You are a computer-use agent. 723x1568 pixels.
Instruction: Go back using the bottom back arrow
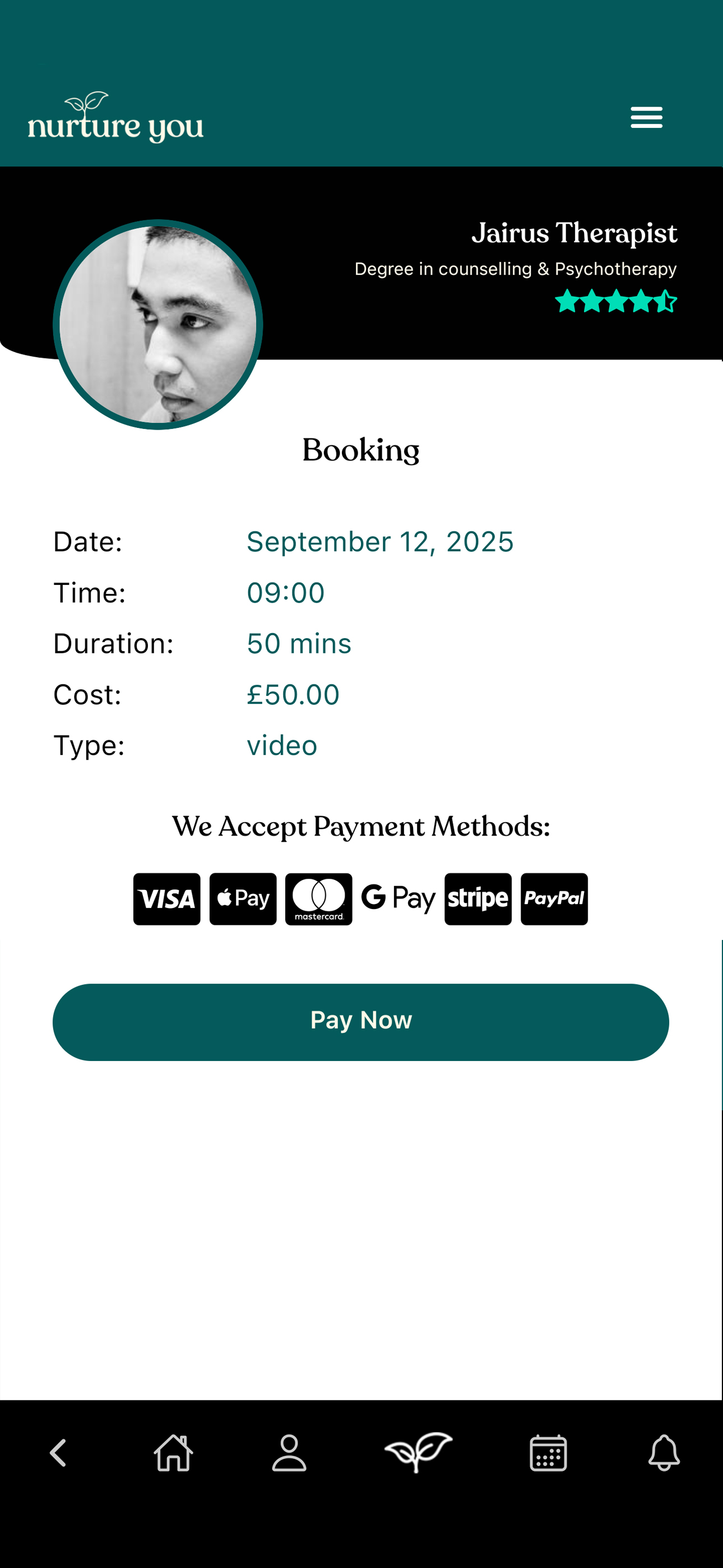(x=58, y=1453)
